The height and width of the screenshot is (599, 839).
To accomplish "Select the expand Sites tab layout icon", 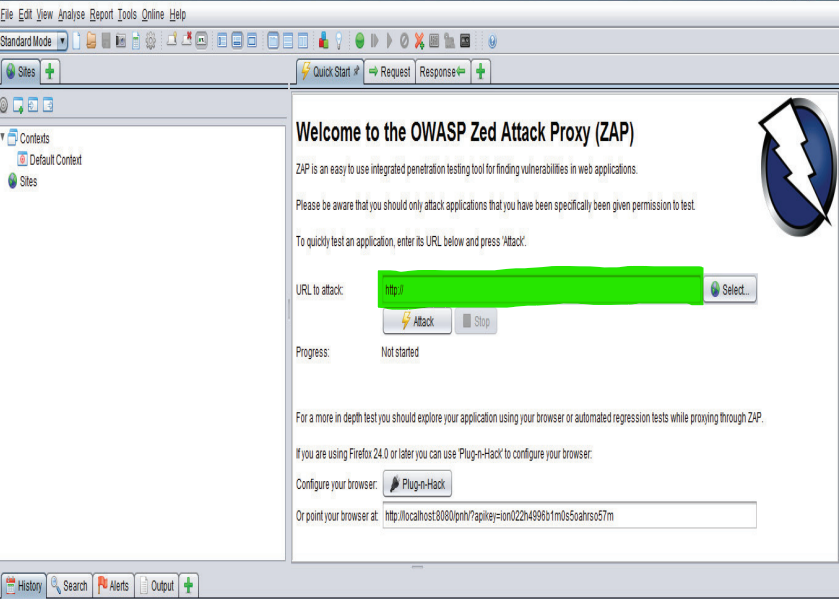I will (222, 41).
